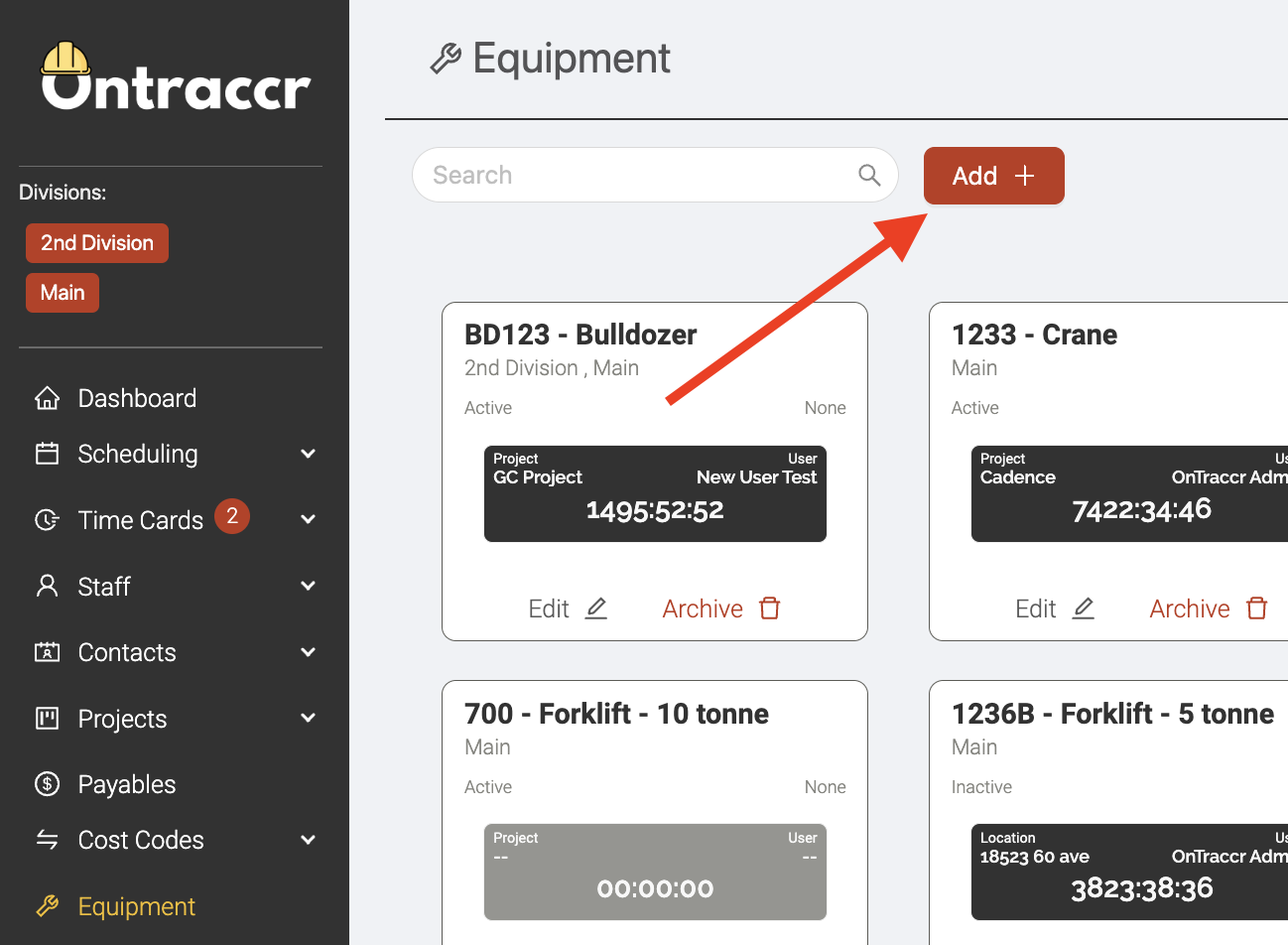Click the trash icon on Crane card

[x=1257, y=608]
